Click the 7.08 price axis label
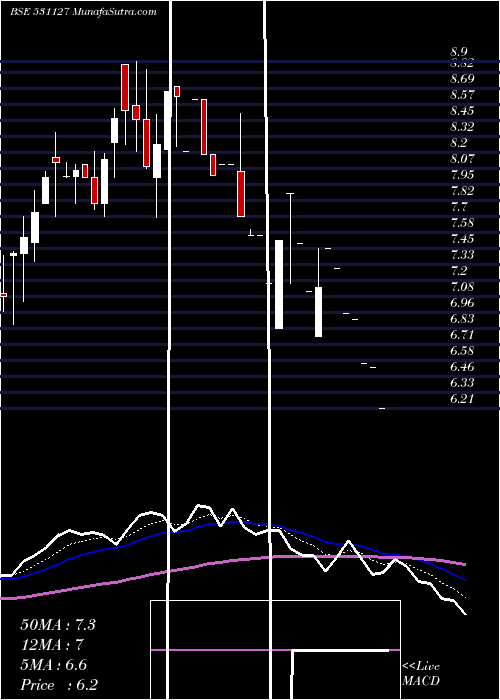The image size is (500, 700). coord(462,287)
